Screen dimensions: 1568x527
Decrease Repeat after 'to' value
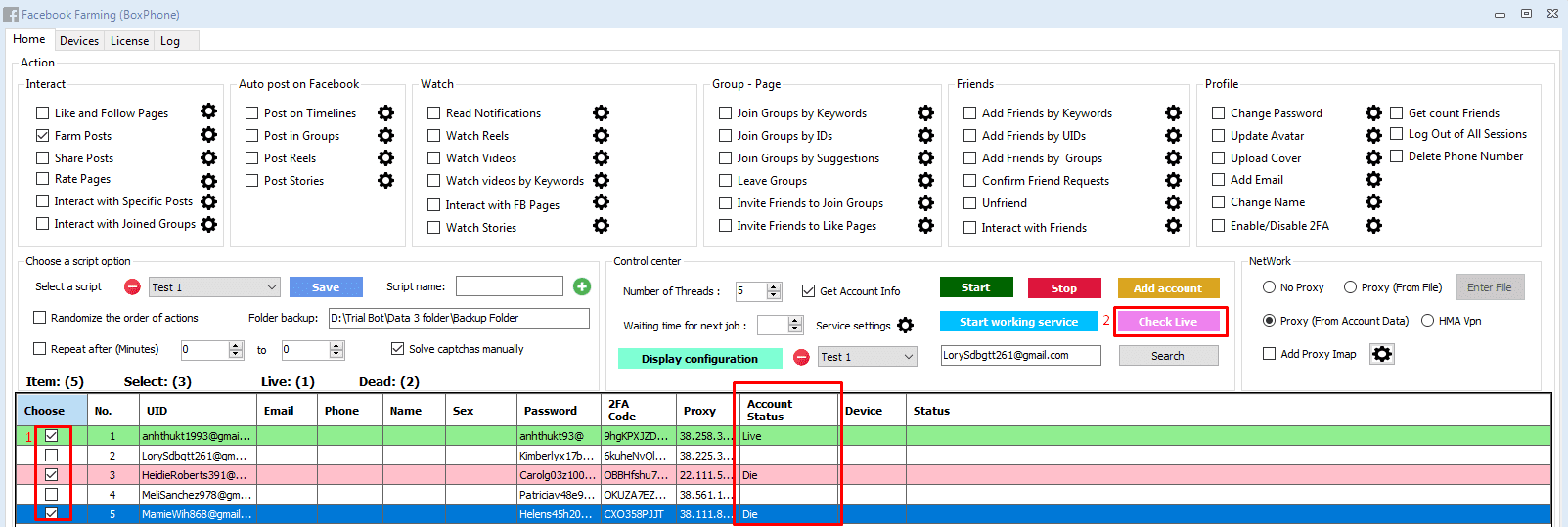point(336,354)
